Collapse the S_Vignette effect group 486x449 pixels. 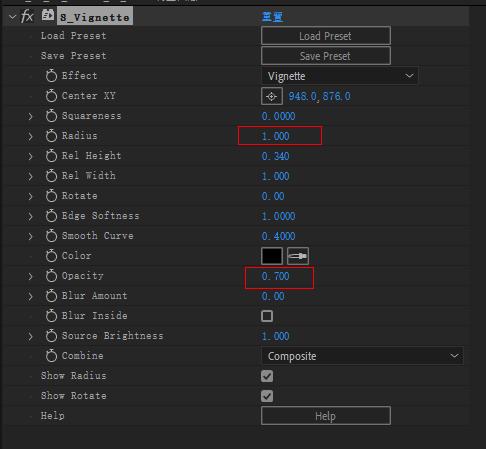pos(13,16)
